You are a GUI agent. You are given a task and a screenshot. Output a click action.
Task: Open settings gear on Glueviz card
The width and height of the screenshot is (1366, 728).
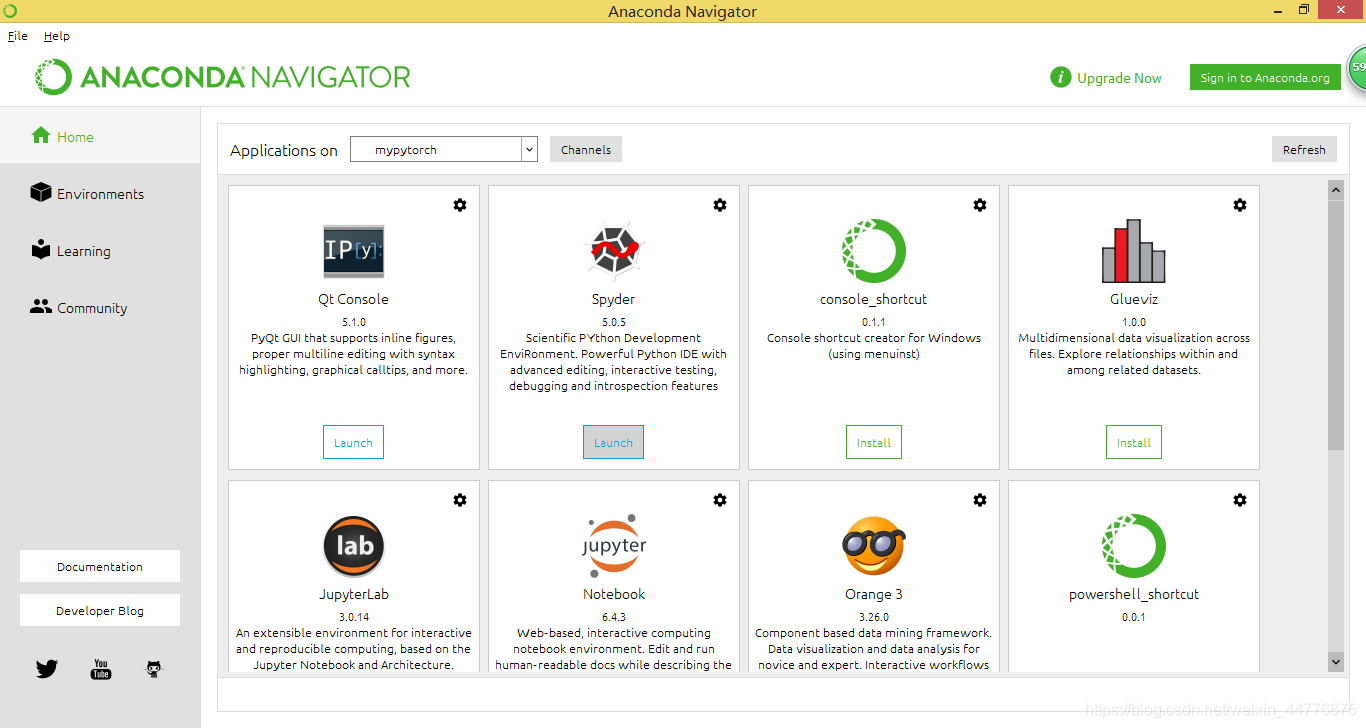1240,205
